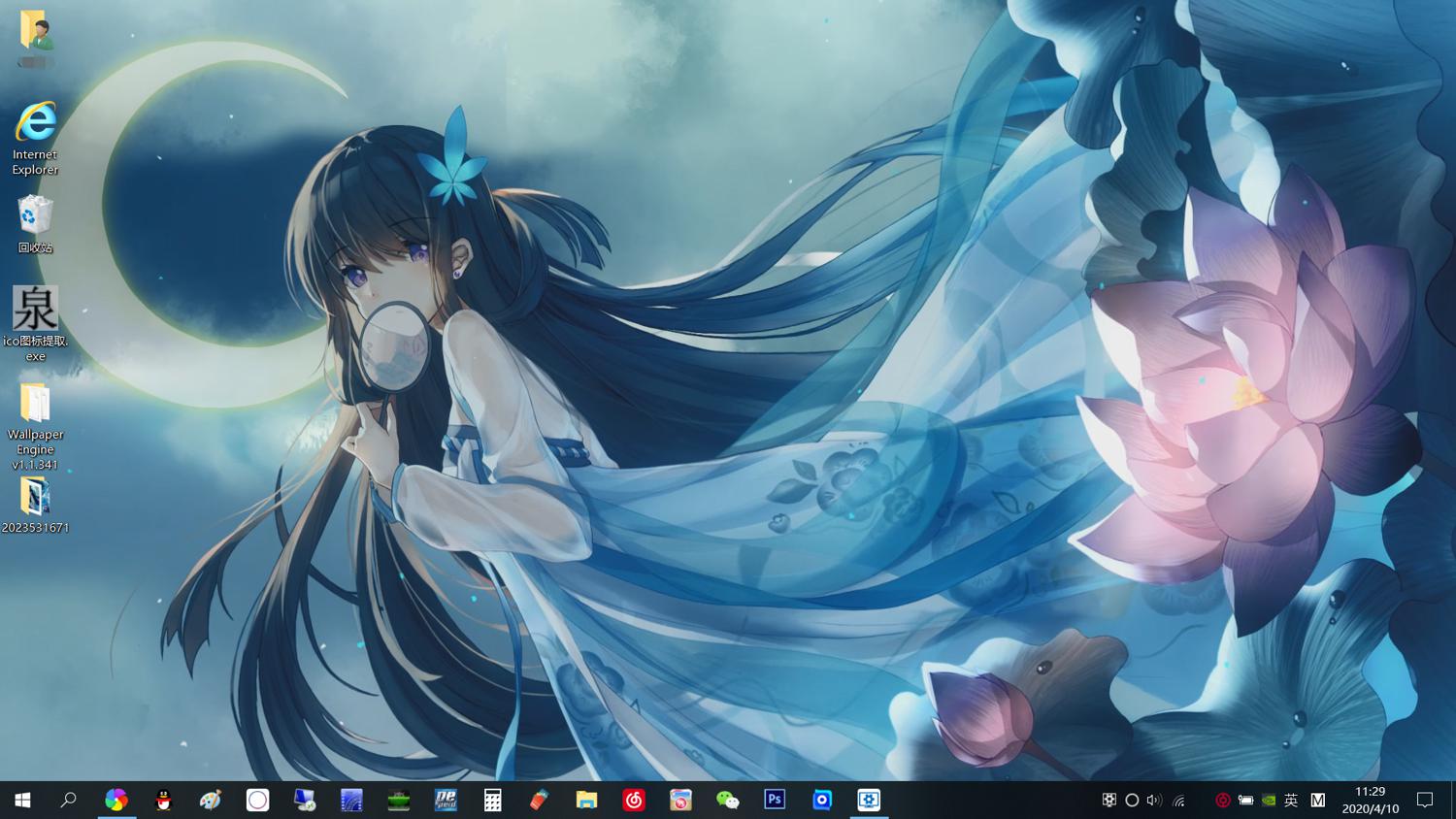Image resolution: width=1456 pixels, height=819 pixels.
Task: Open the volume speaker control
Action: pyautogui.click(x=1153, y=801)
